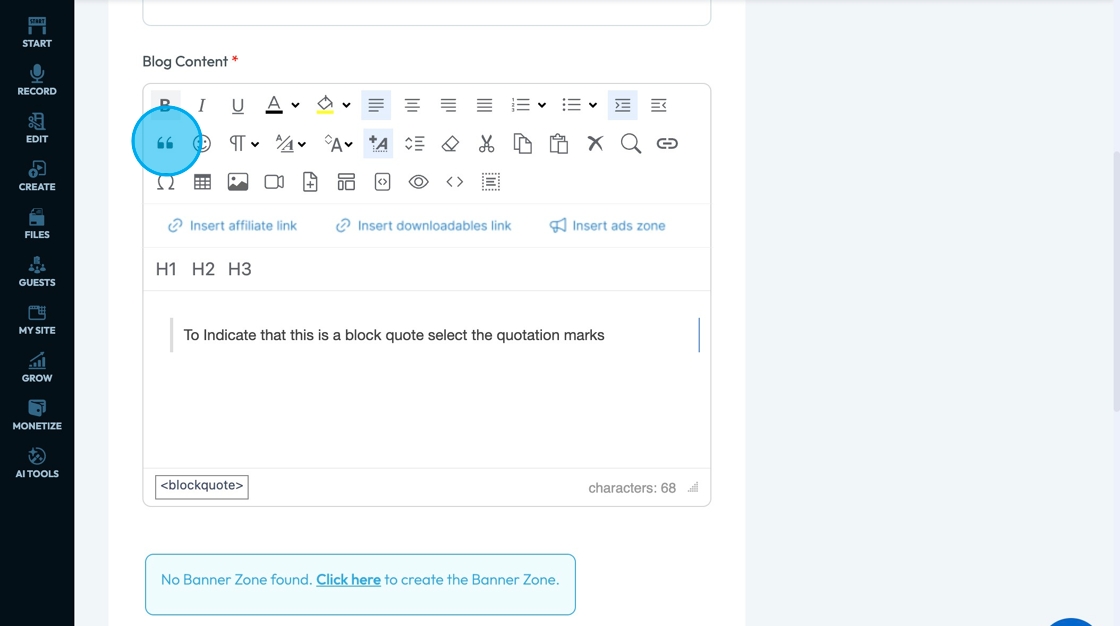Toggle show blocks outline
This screenshot has width=1120, height=626.
pyautogui.click(x=491, y=182)
